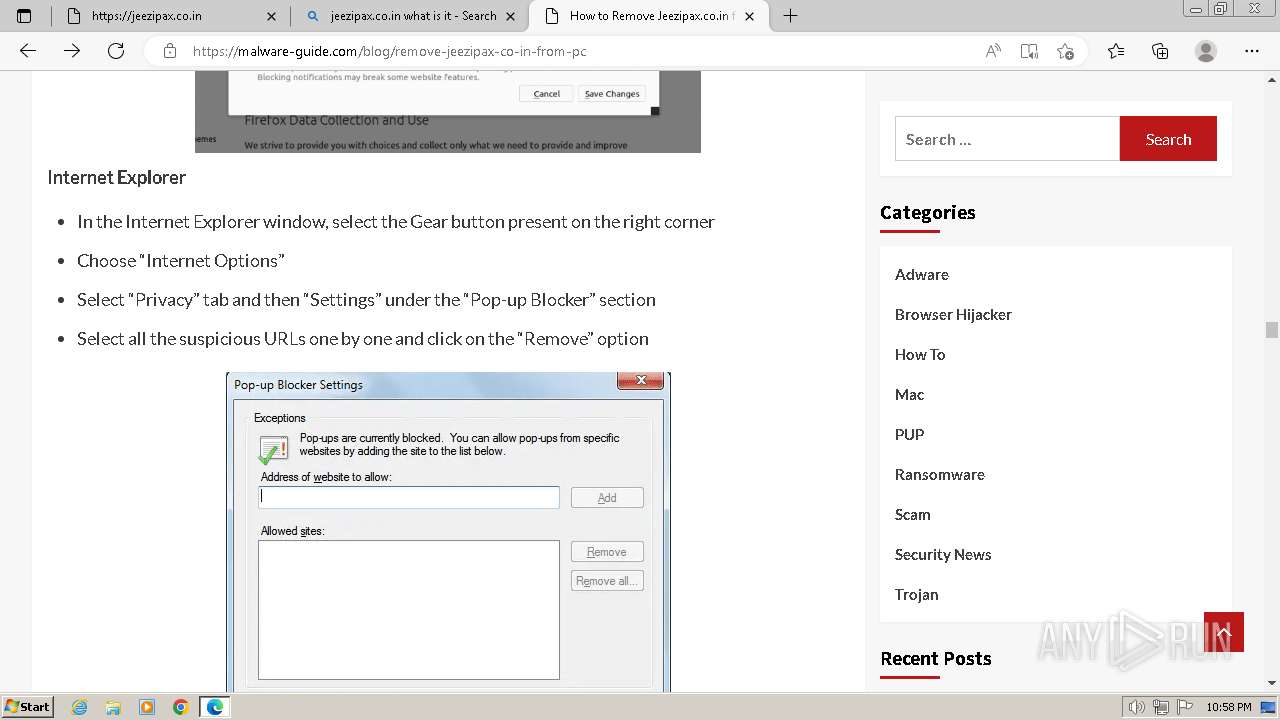
Task: Open a new browser tab
Action: [790, 16]
